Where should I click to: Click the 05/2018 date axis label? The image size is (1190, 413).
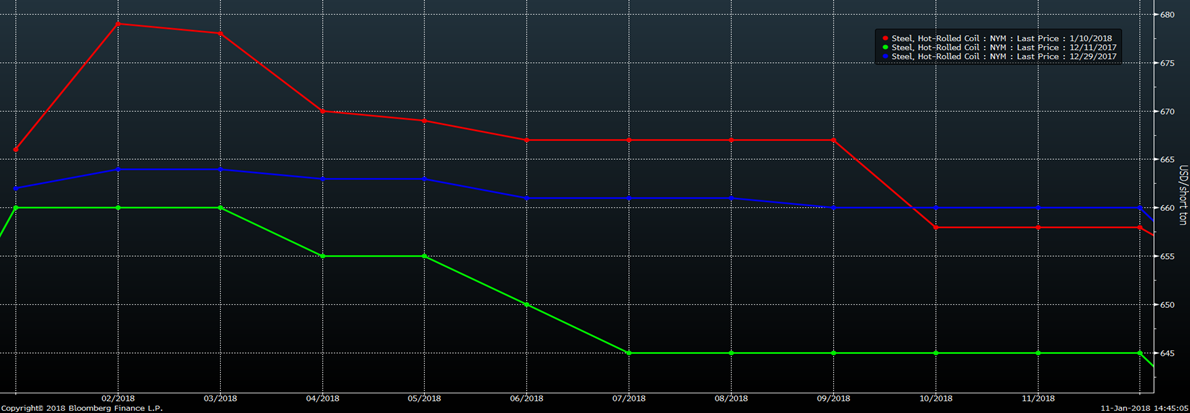pyautogui.click(x=425, y=397)
